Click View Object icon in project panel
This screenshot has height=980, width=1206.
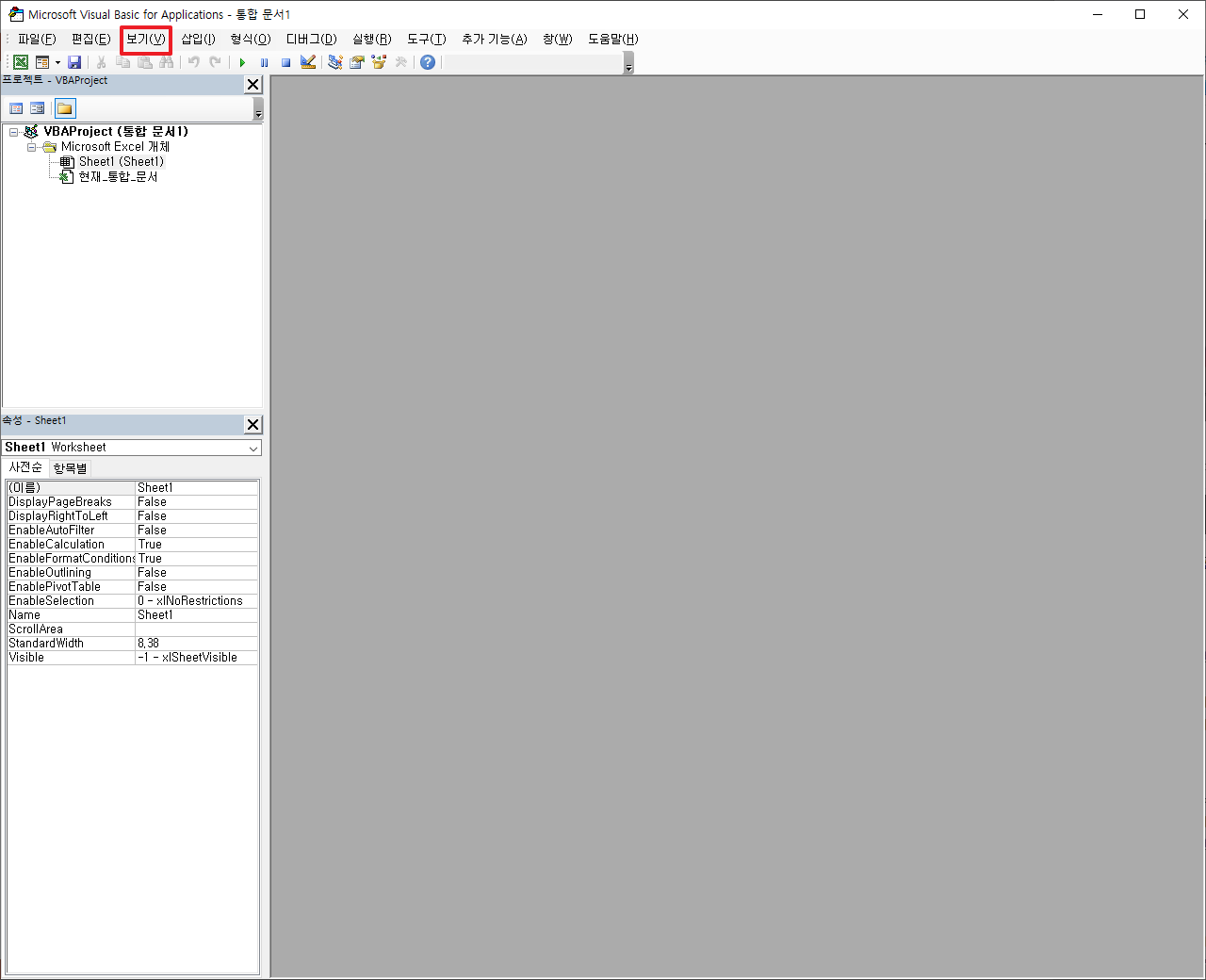[38, 108]
